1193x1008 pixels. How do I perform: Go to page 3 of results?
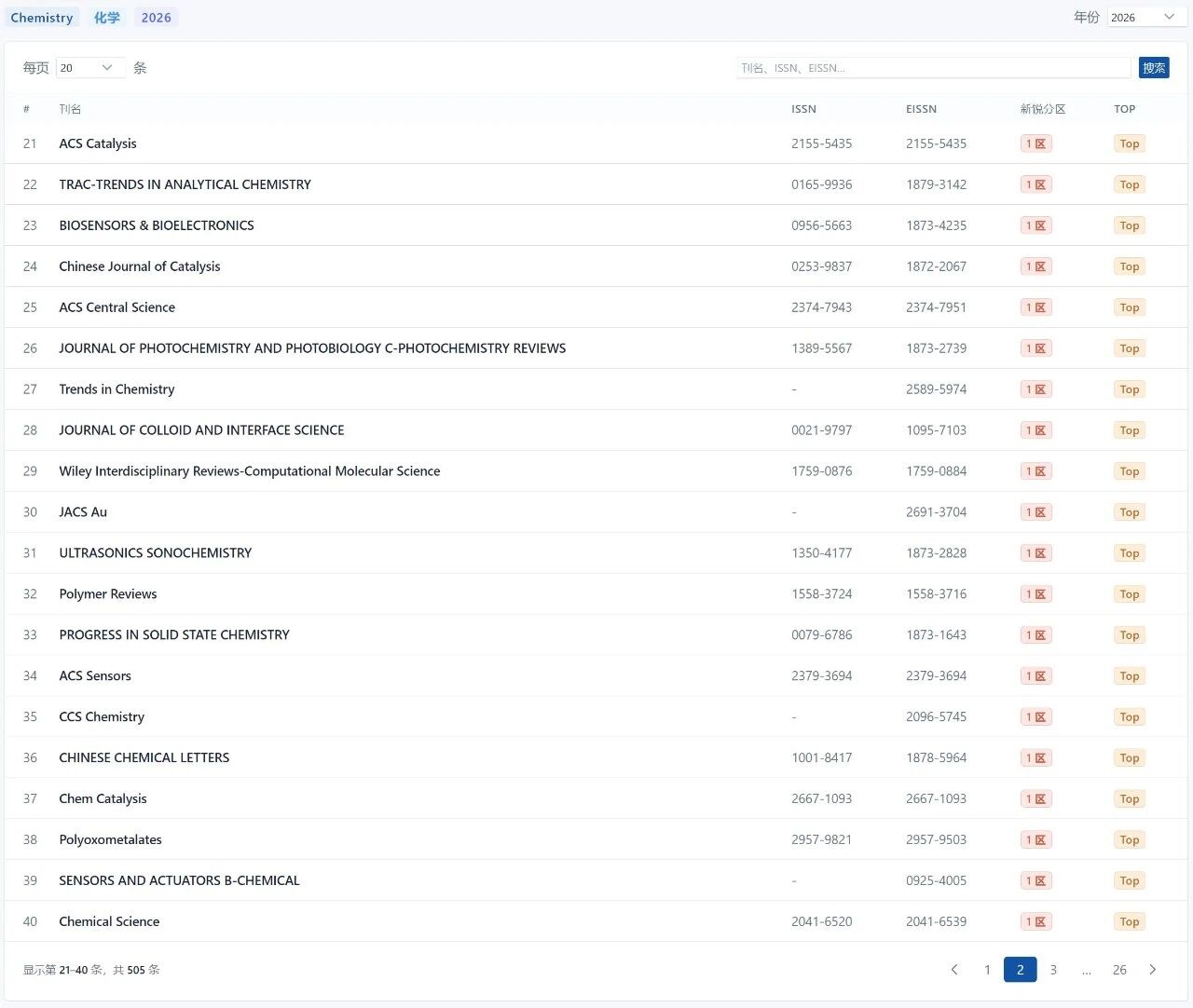click(x=1053, y=970)
